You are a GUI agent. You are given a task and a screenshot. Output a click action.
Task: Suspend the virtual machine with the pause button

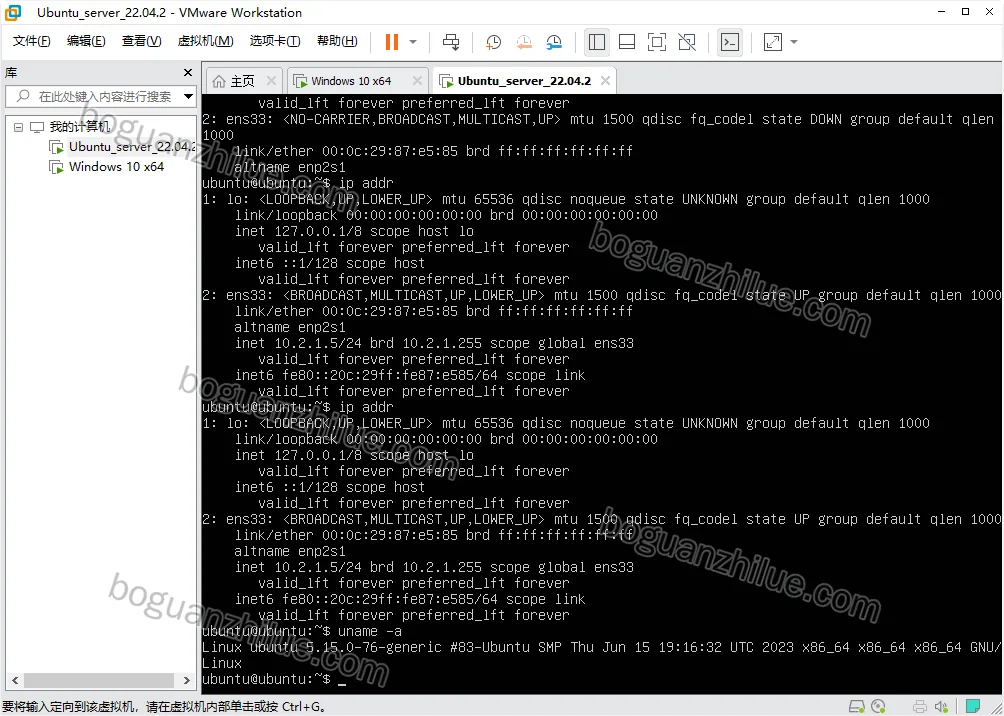point(392,42)
